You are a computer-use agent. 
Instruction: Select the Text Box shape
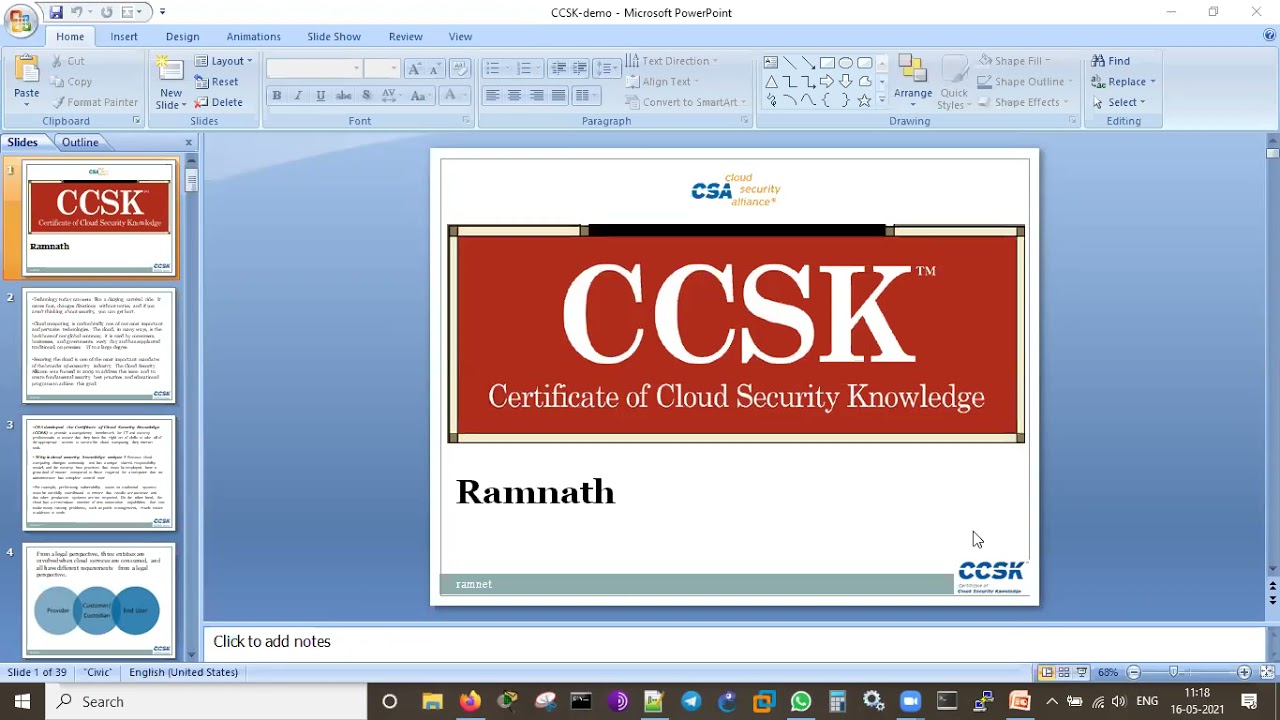[771, 63]
